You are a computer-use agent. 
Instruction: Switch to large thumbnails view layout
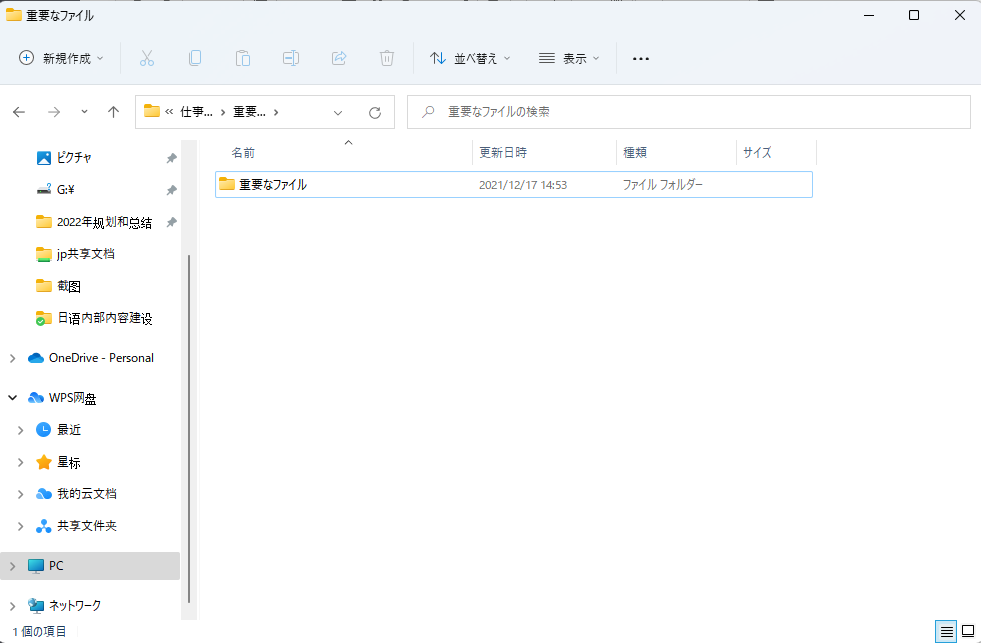(x=968, y=631)
